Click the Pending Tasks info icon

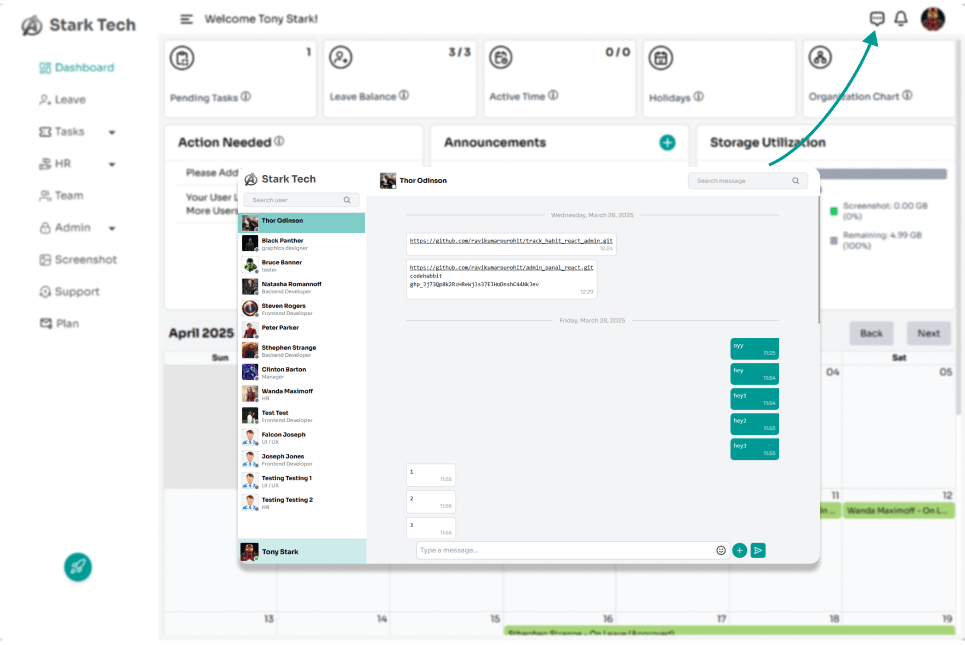point(246,97)
